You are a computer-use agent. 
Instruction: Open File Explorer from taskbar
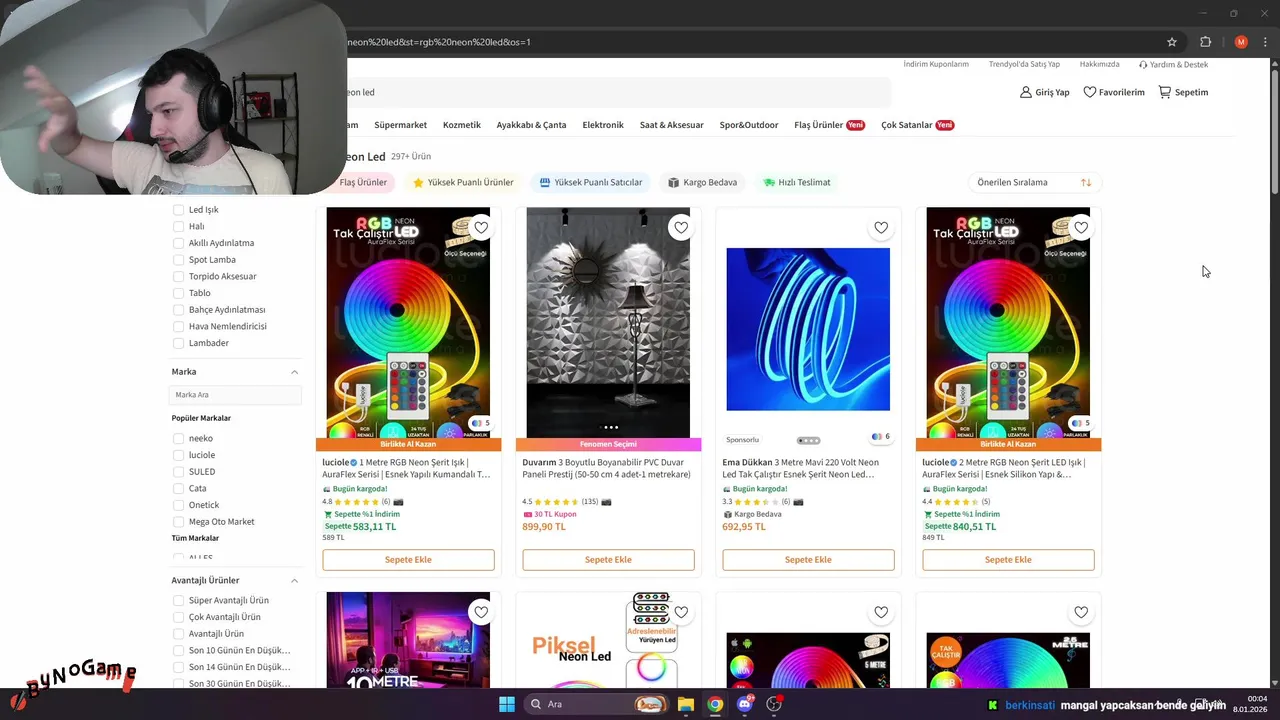(686, 704)
